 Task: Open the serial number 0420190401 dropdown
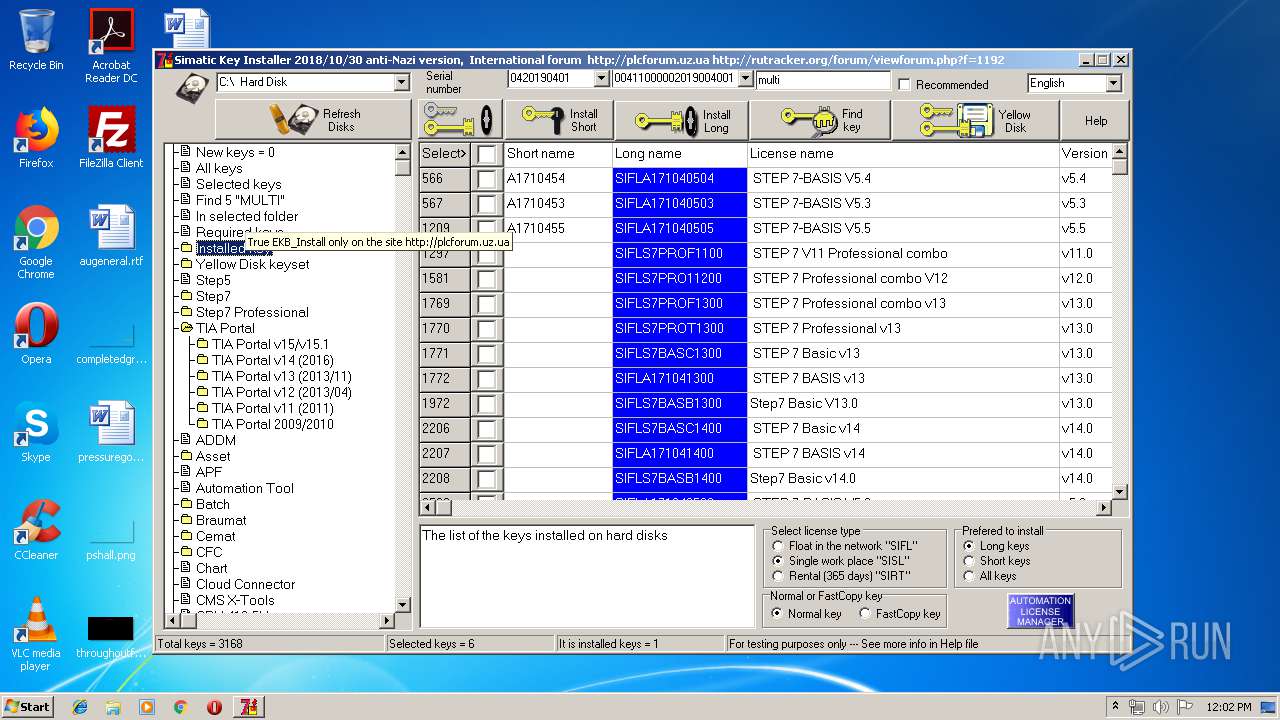tap(601, 79)
